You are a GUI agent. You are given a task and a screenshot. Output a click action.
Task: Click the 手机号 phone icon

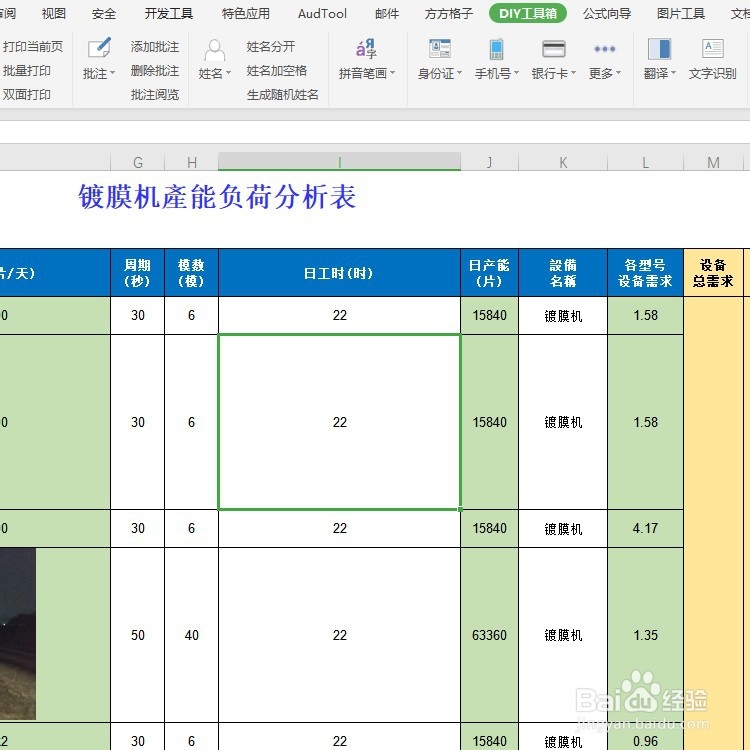coord(496,49)
